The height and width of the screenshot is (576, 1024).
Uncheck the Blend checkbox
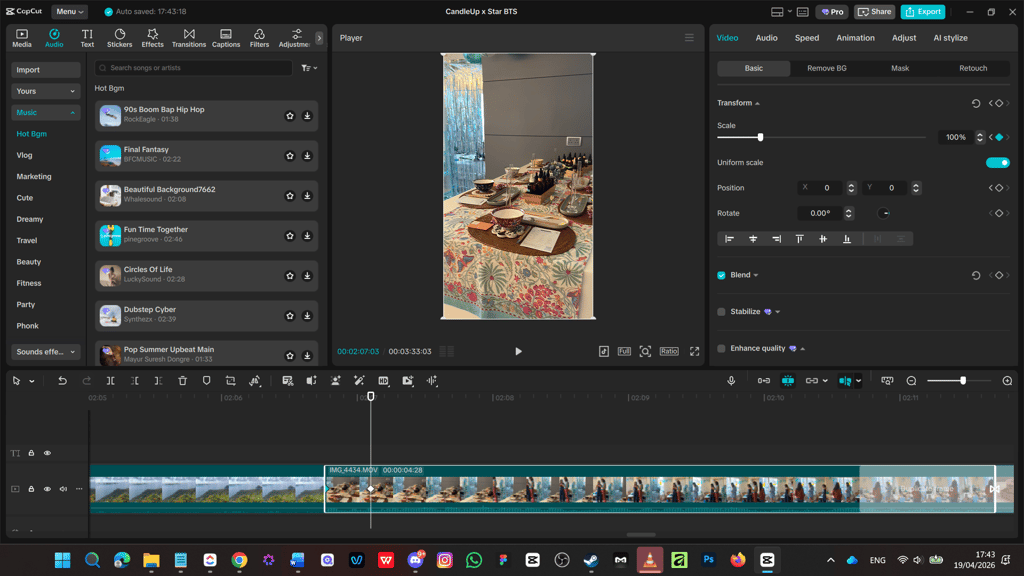click(x=721, y=276)
